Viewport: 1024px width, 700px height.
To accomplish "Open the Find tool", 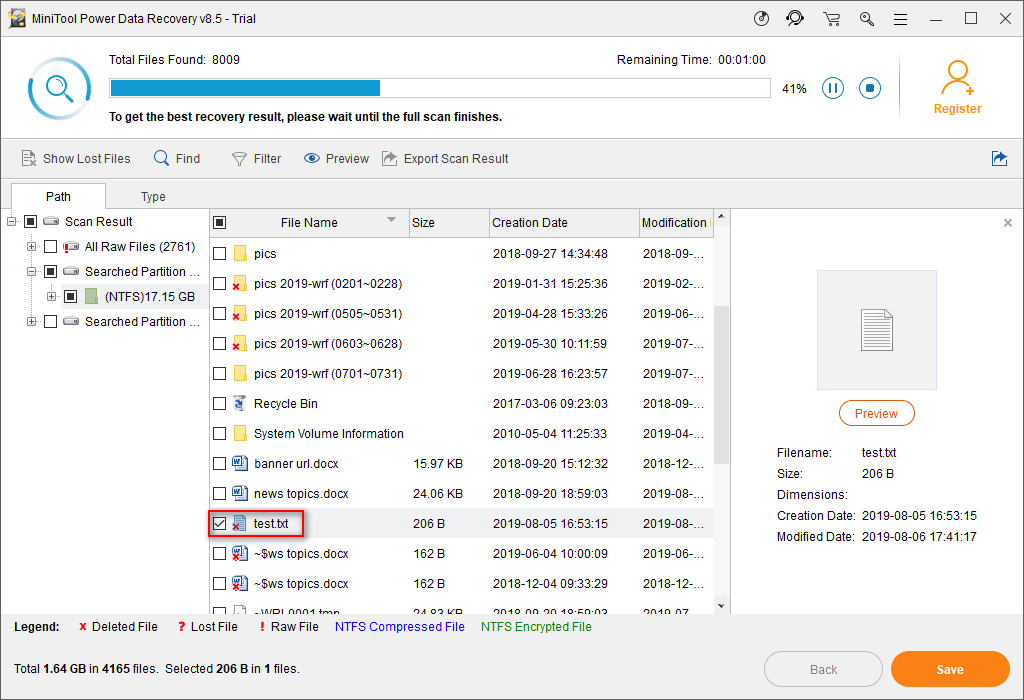I will coord(177,159).
